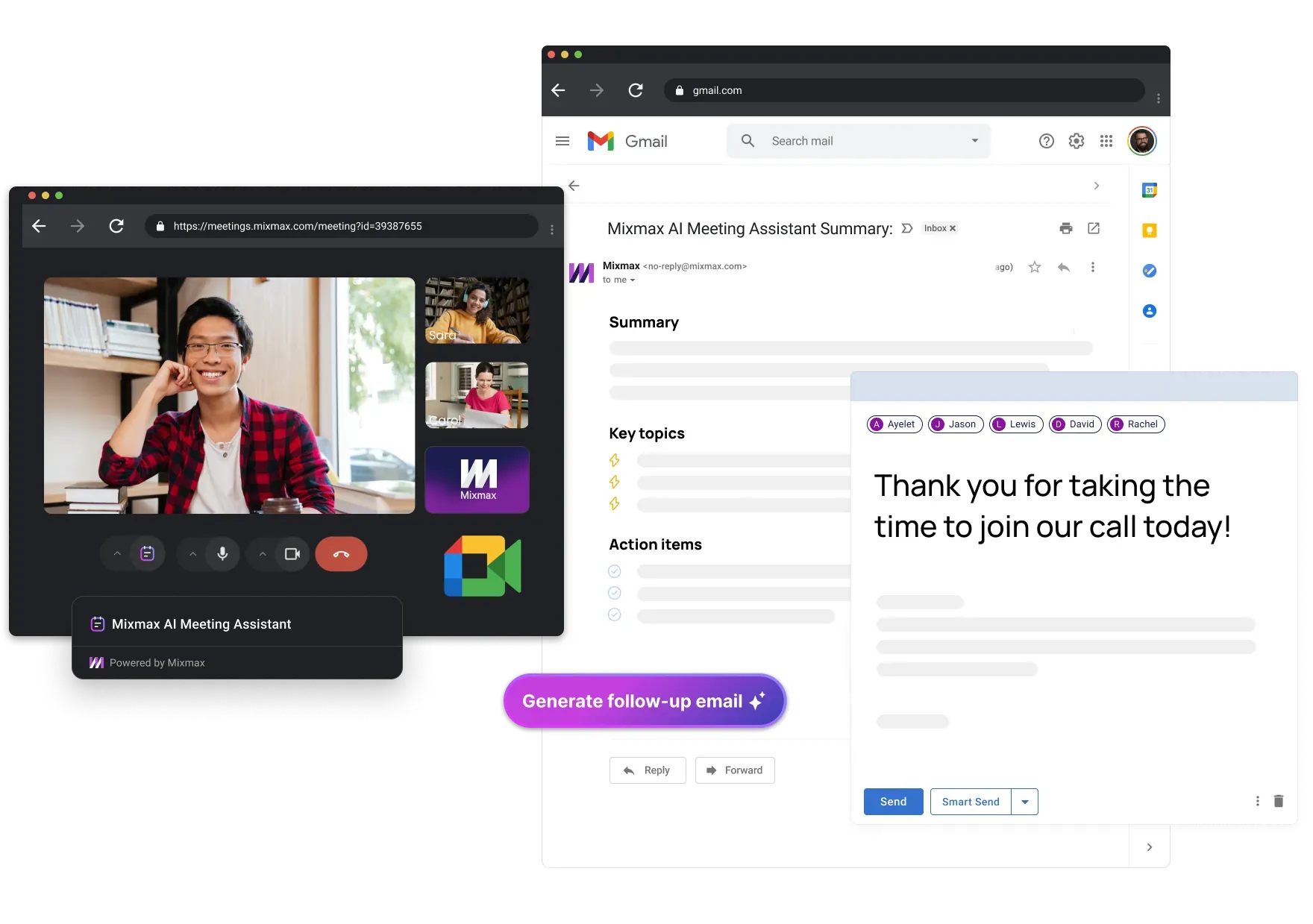Toggle the importance marker beside the subject

pyautogui.click(x=907, y=228)
